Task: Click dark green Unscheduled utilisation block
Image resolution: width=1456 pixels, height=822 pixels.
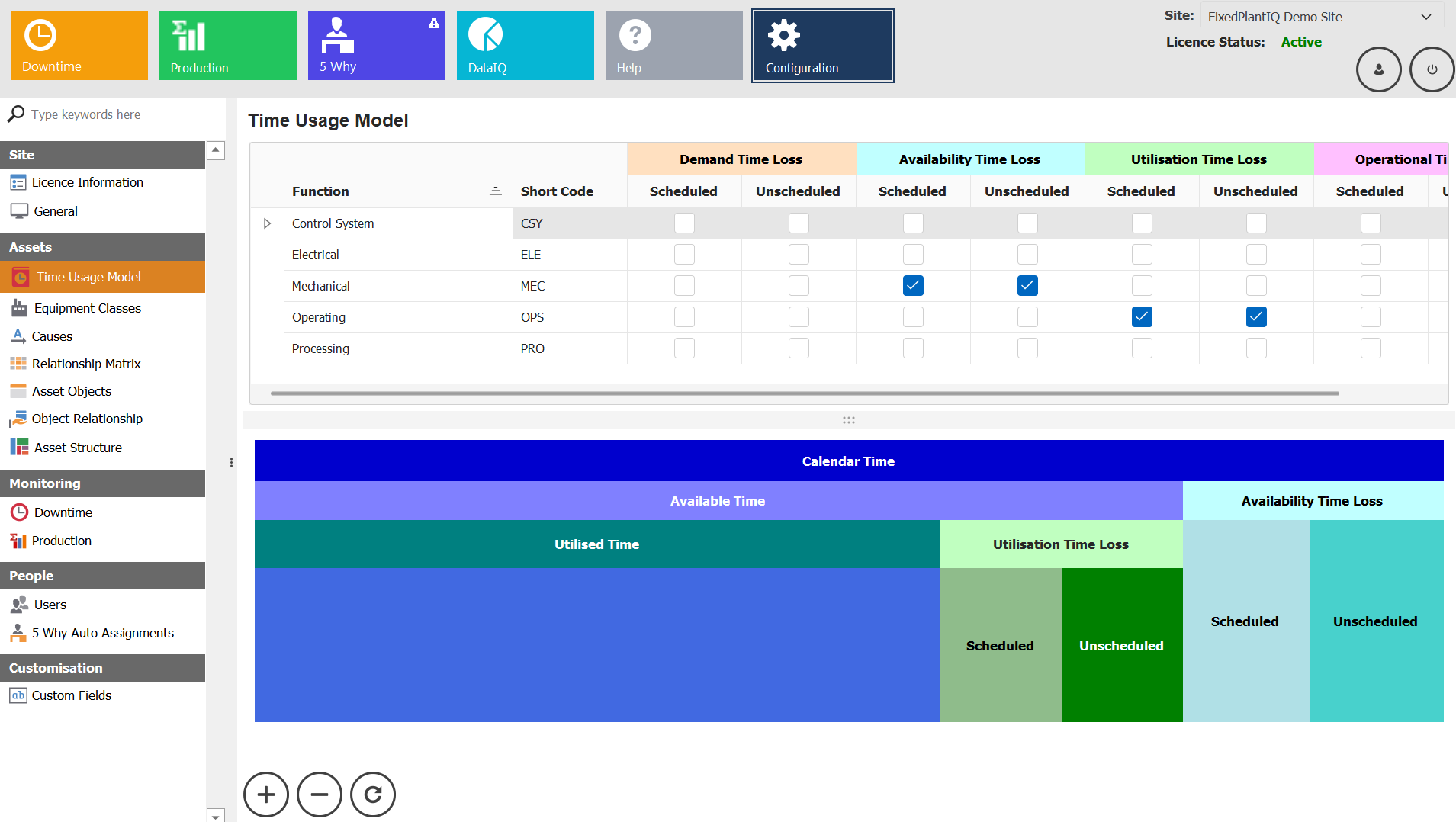Action: tap(1122, 645)
